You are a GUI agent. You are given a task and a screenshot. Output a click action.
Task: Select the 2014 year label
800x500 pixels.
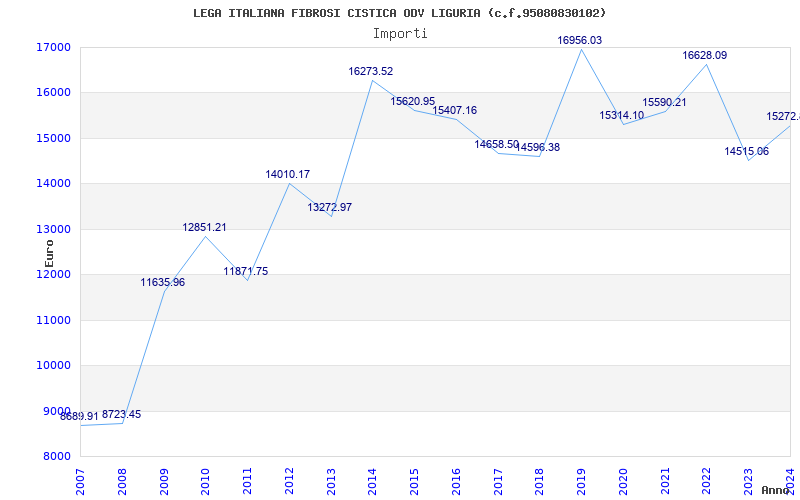372,482
